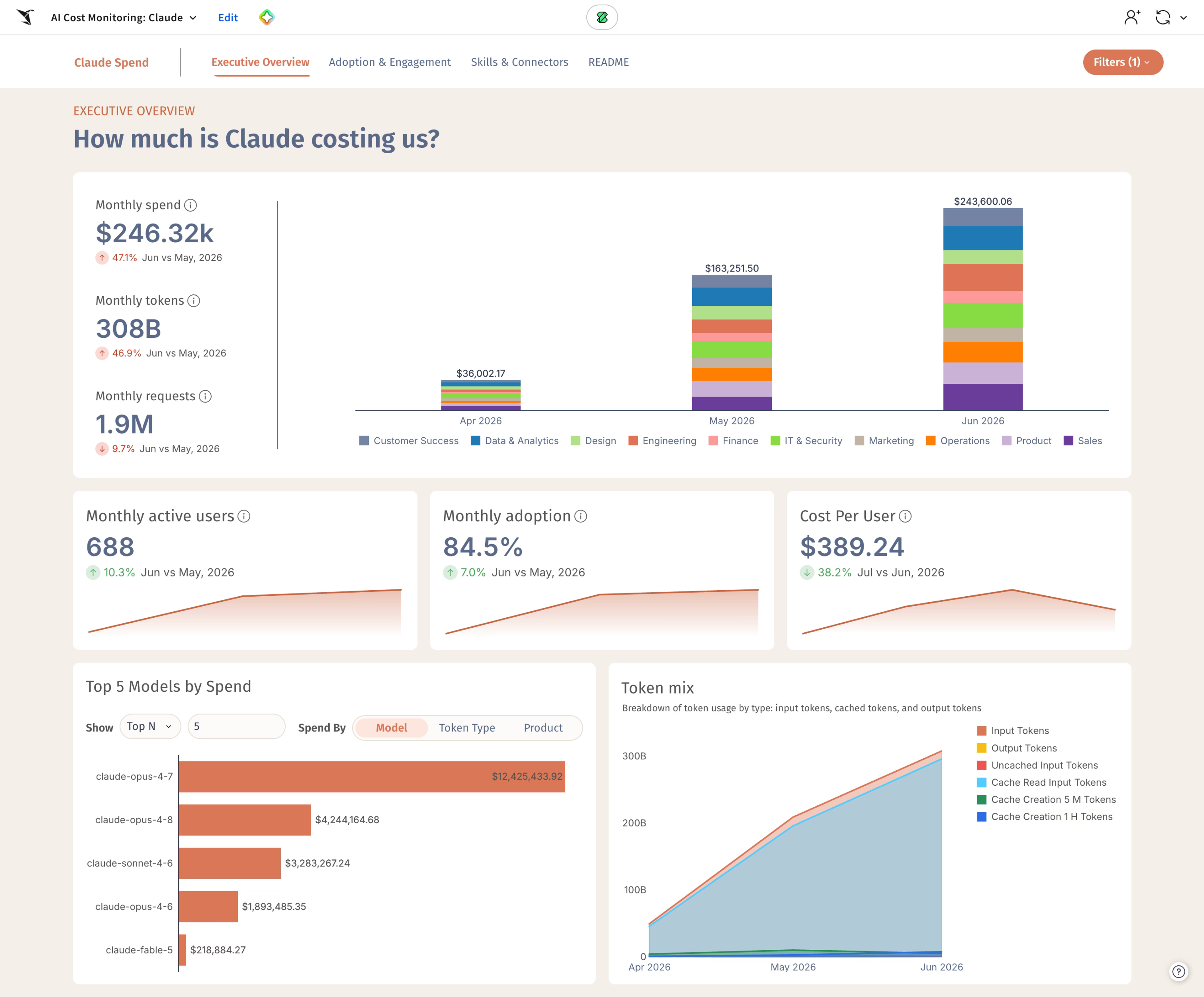Switch to Executive Overview tab

pos(260,62)
